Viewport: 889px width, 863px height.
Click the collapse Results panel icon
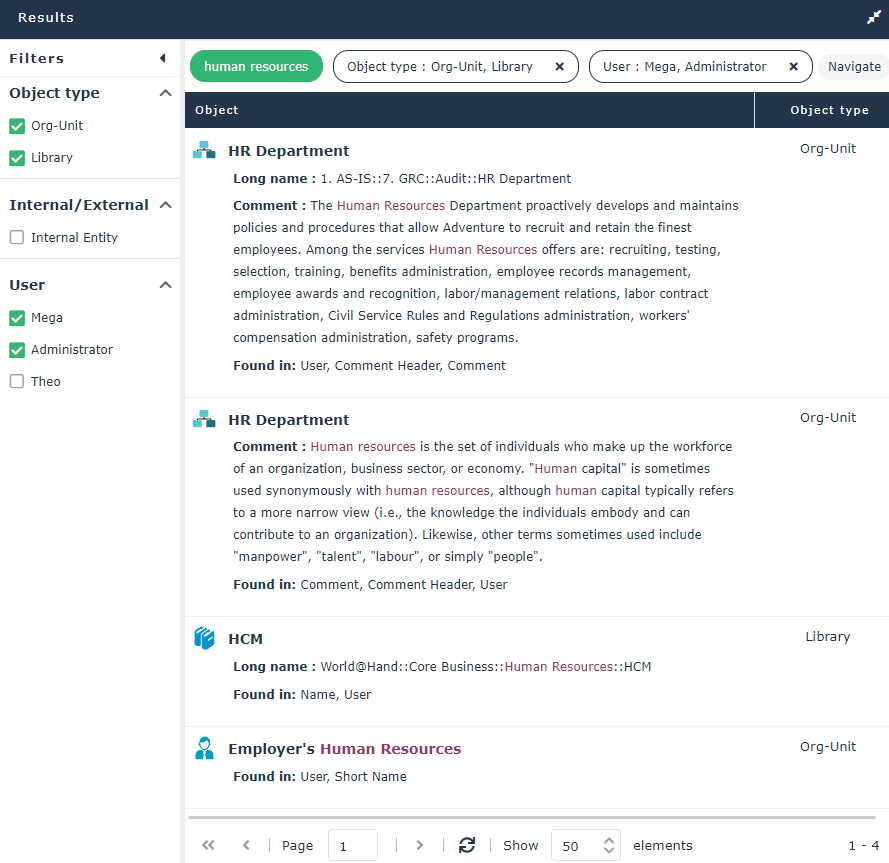(x=873, y=18)
